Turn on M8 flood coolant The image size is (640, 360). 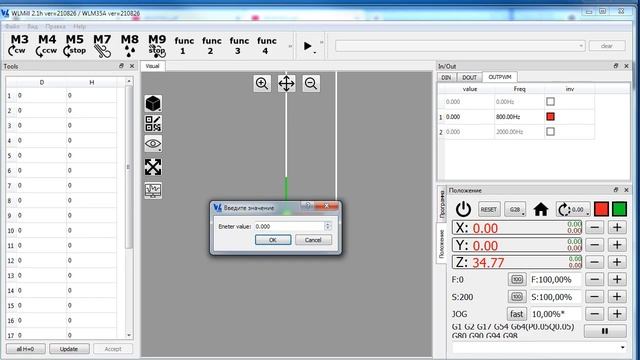(x=129, y=45)
